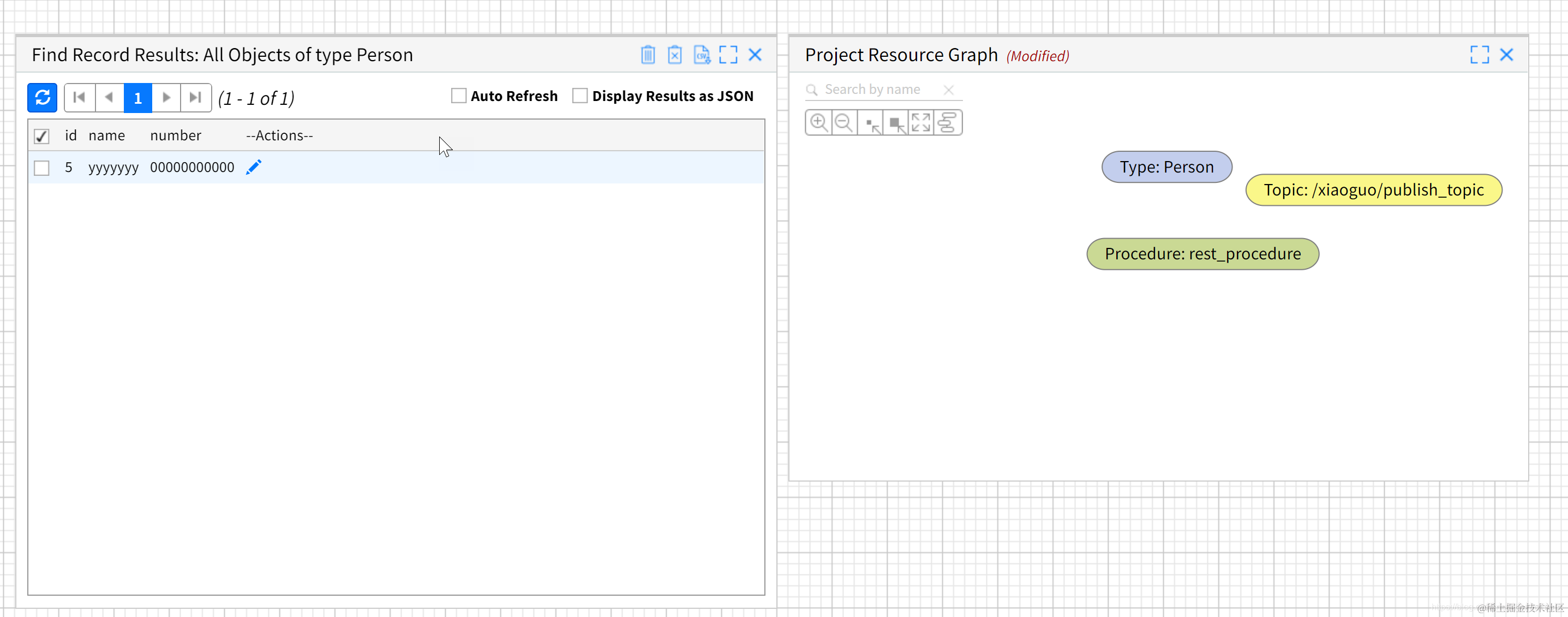Select the Procedure: rest_procedure node
Viewport: 1568px width, 617px height.
click(1202, 254)
